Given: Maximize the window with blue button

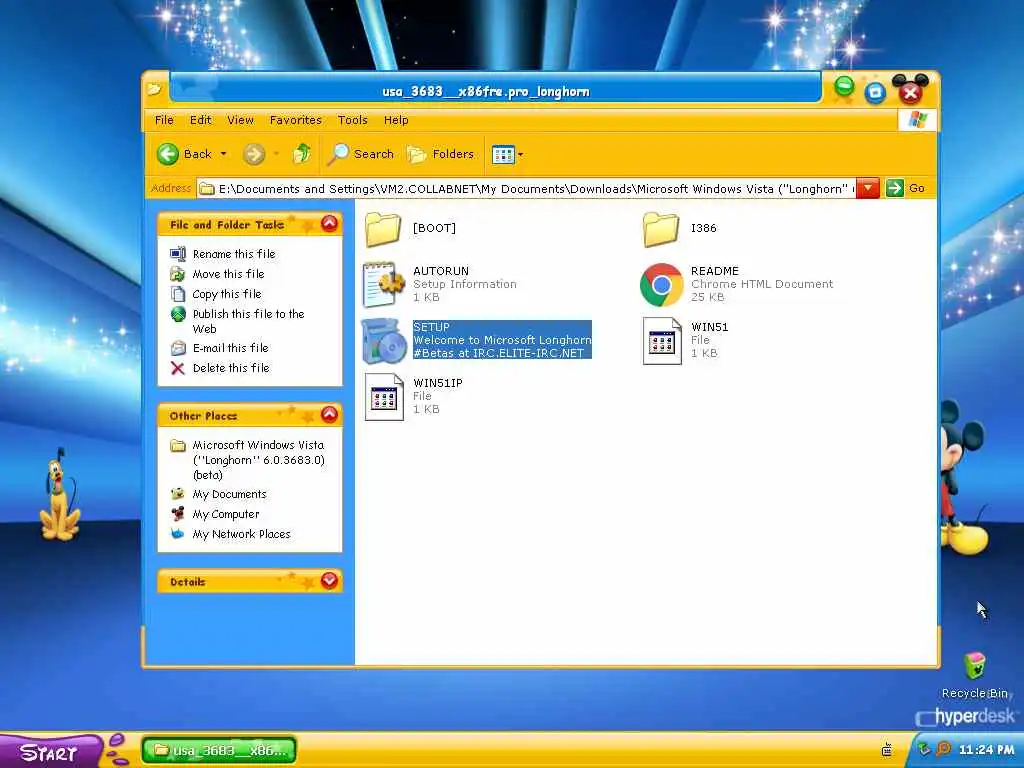Looking at the screenshot, I should (x=875, y=92).
